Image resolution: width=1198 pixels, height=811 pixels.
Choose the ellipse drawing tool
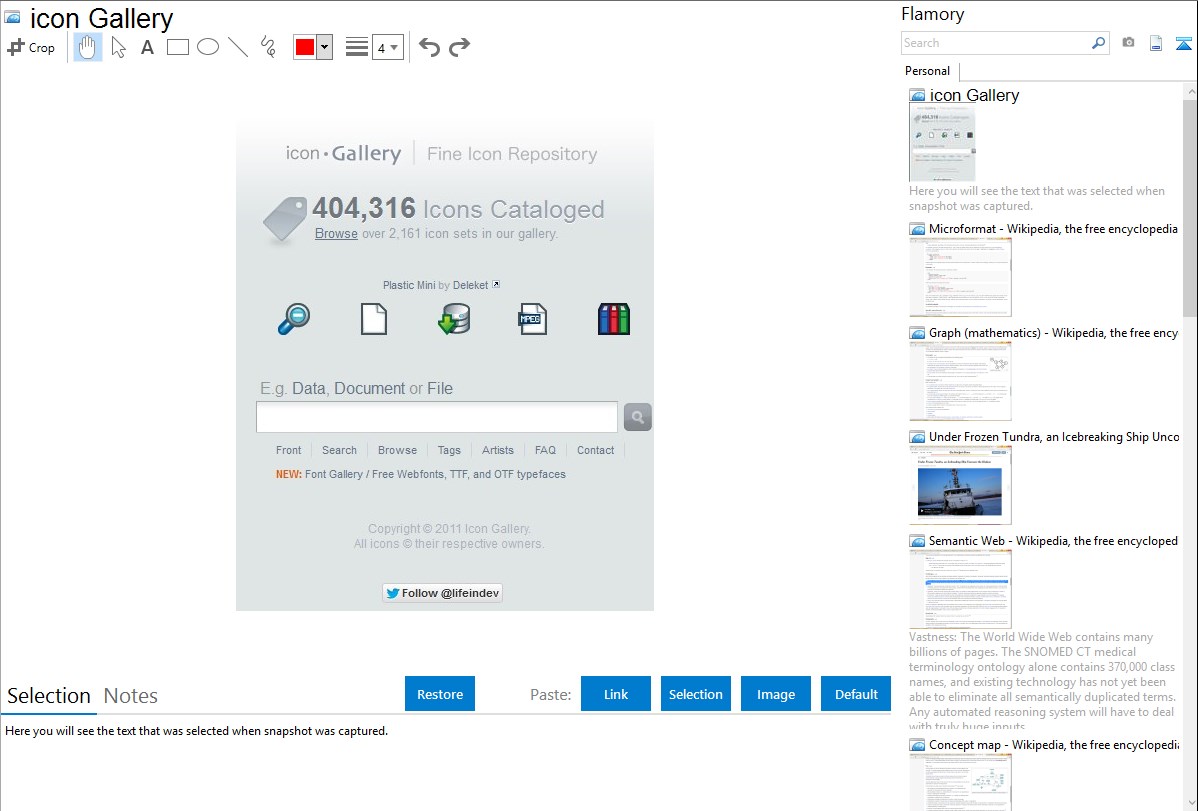click(208, 47)
